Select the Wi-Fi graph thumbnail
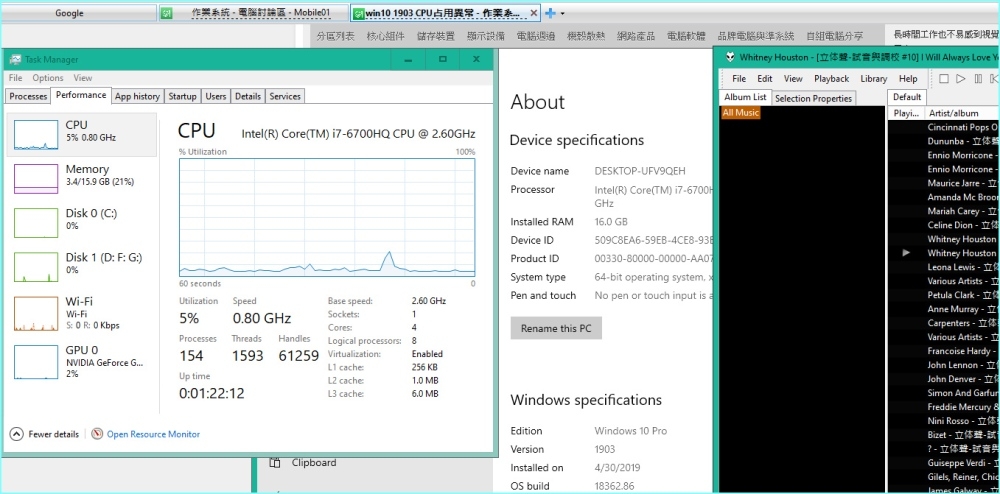This screenshot has height=494, width=1000. [36, 314]
